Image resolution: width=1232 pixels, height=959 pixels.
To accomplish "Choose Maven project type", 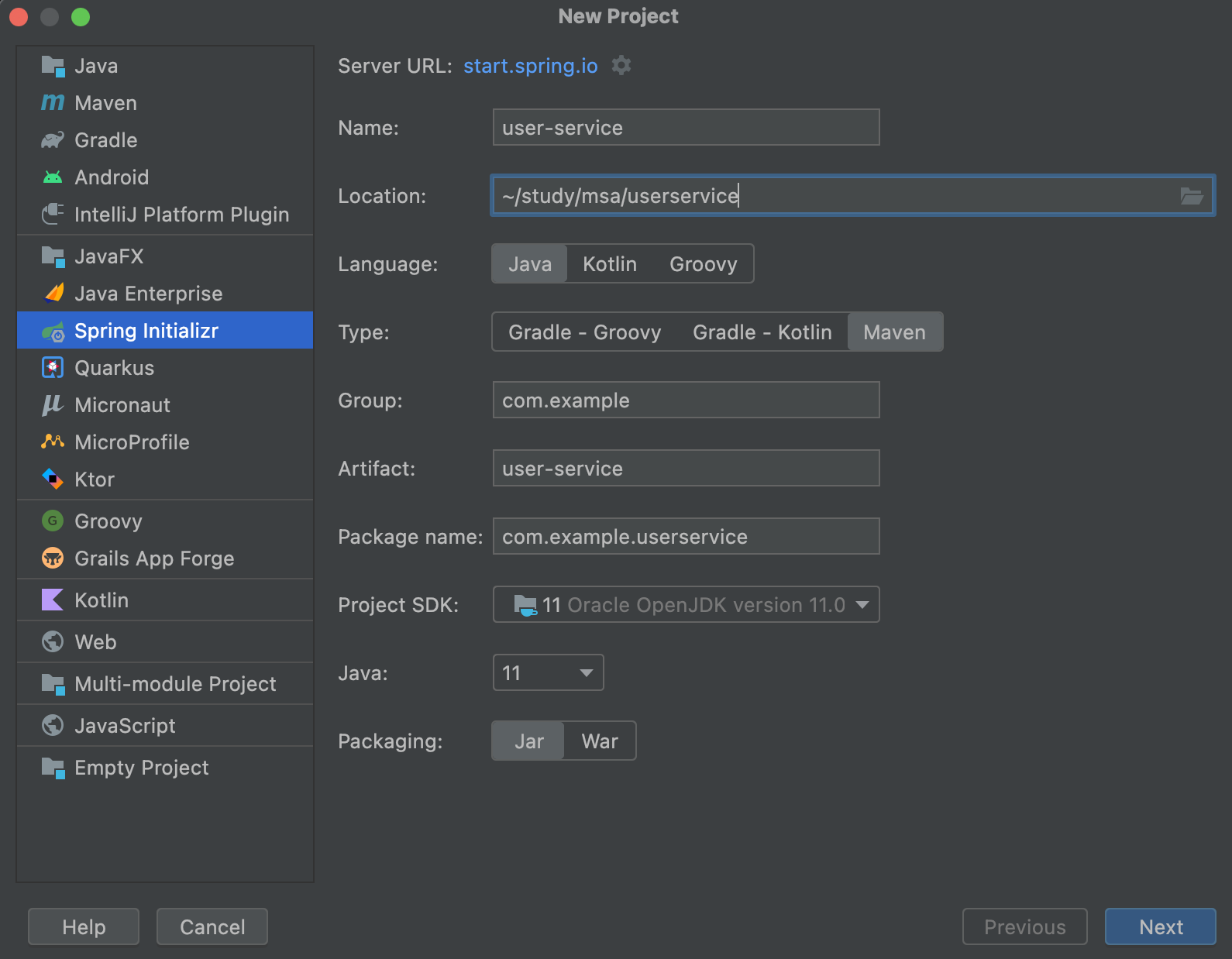I will click(895, 332).
